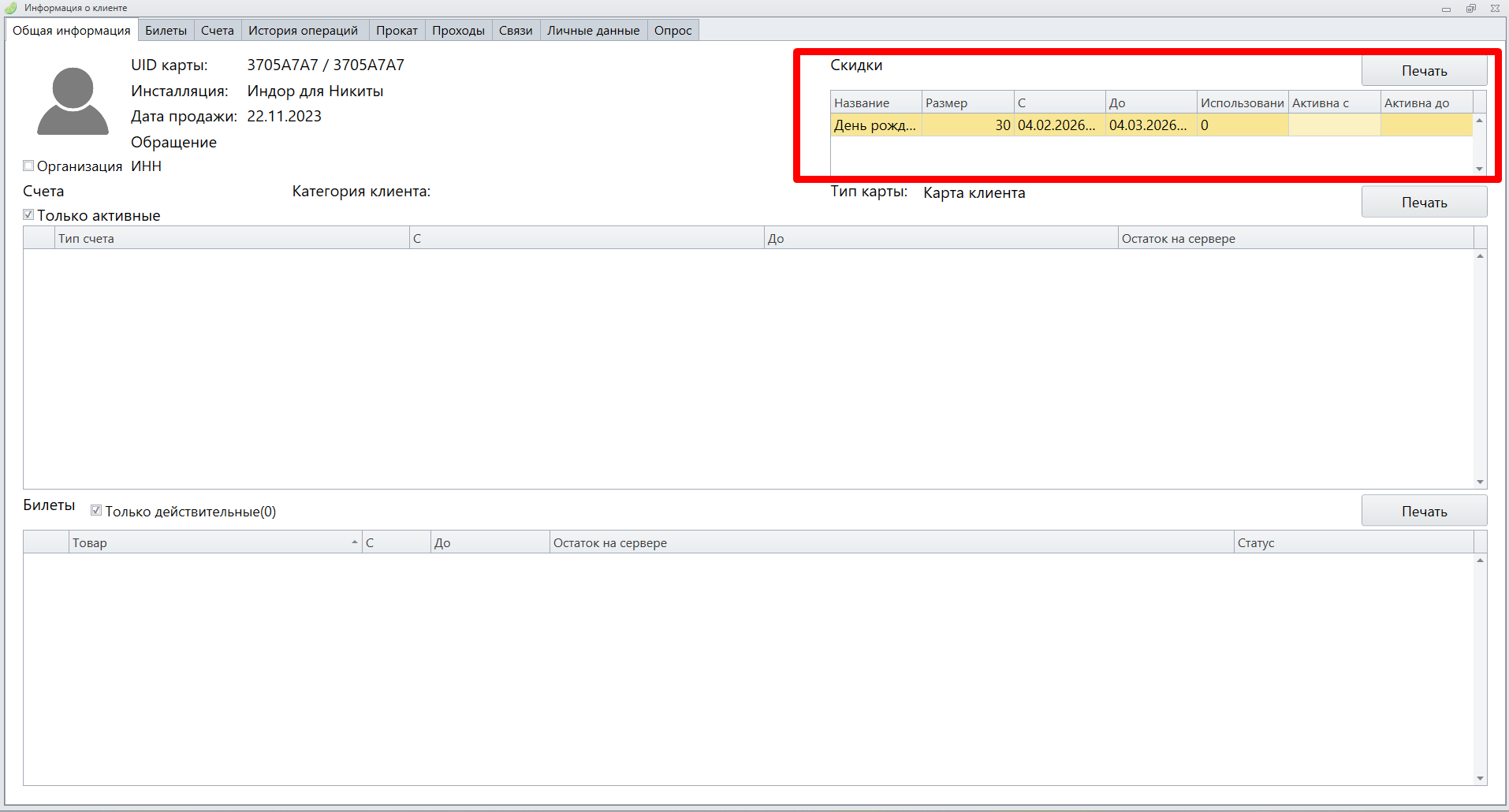Open the История операций tab
The width and height of the screenshot is (1509, 812).
pos(303,30)
